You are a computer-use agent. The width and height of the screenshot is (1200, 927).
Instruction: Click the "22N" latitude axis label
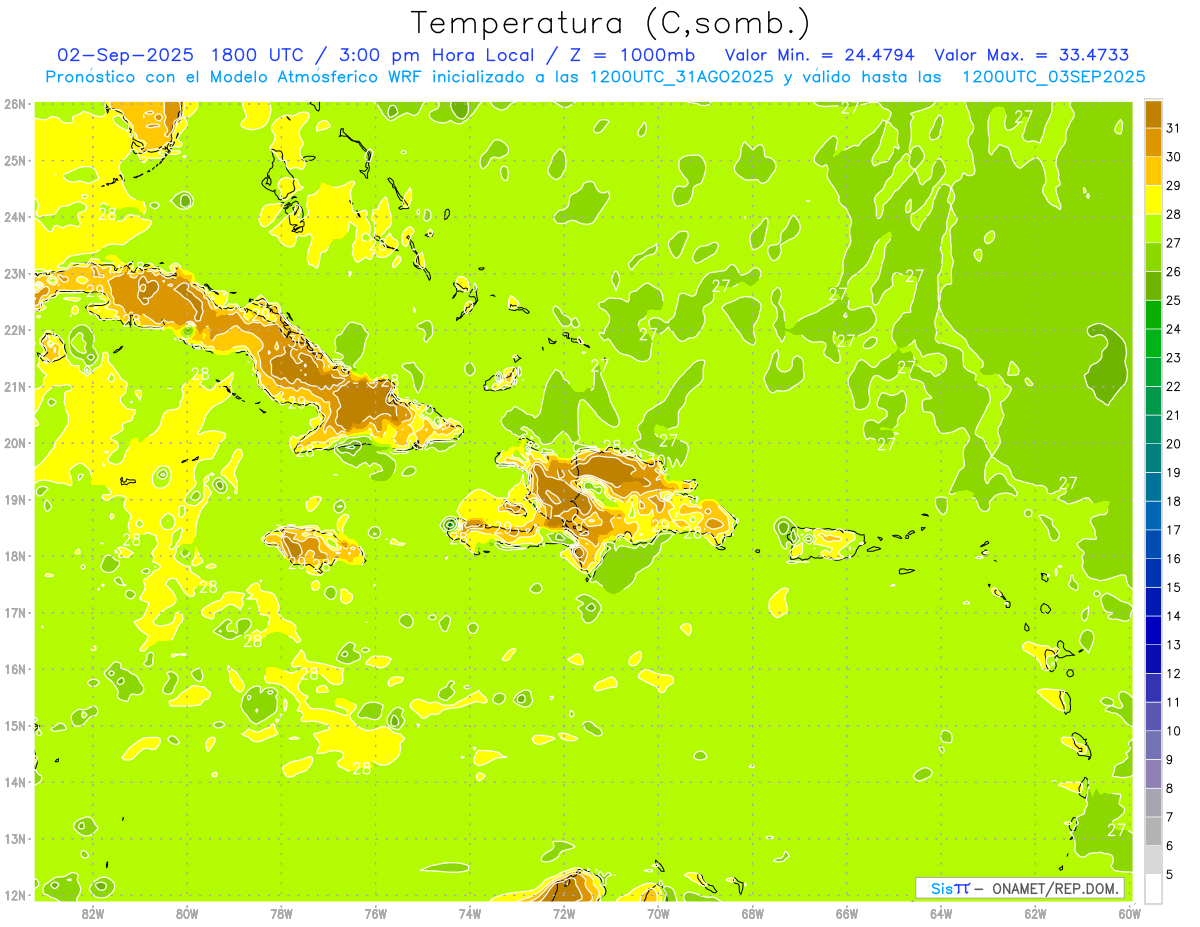(15, 330)
